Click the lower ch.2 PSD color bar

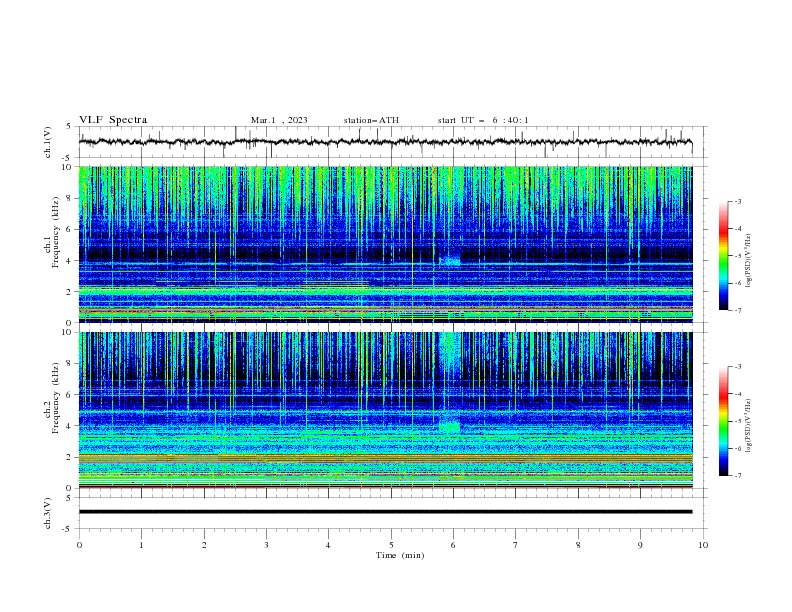724,421
